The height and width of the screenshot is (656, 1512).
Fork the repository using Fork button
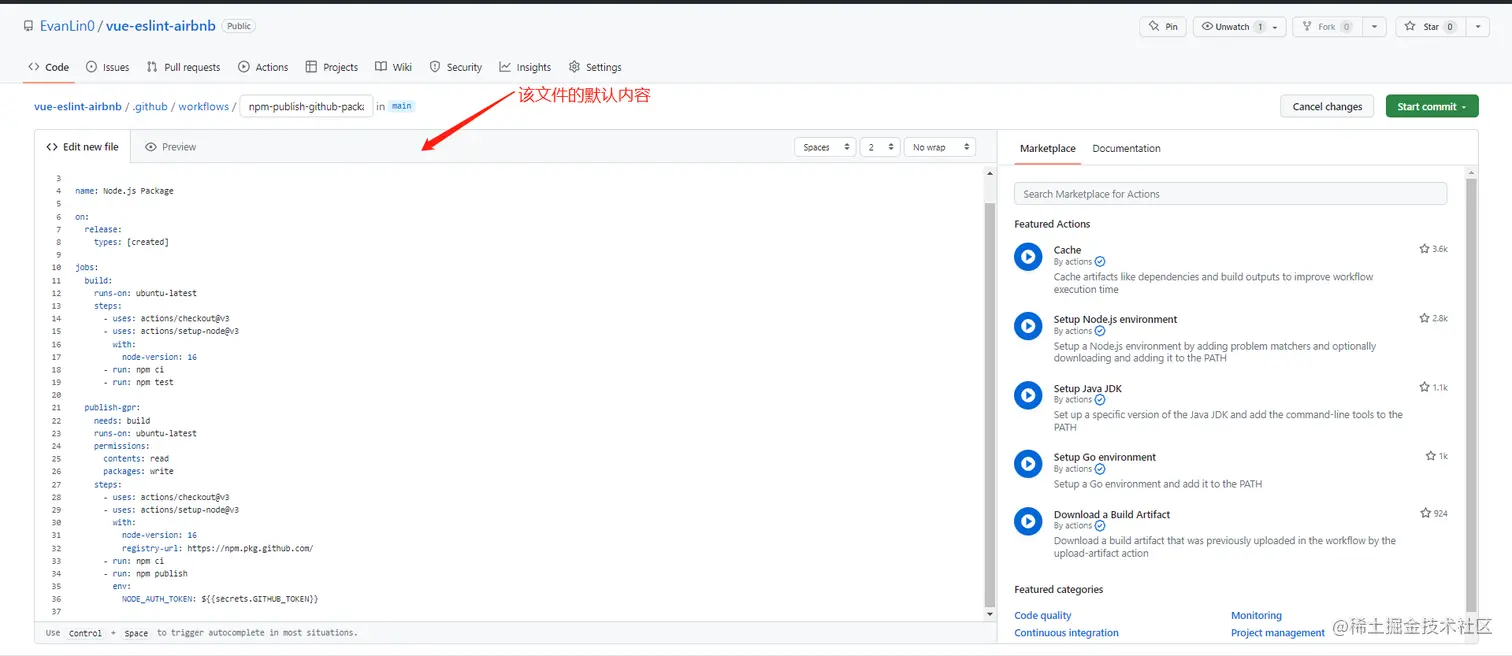[x=1325, y=27]
